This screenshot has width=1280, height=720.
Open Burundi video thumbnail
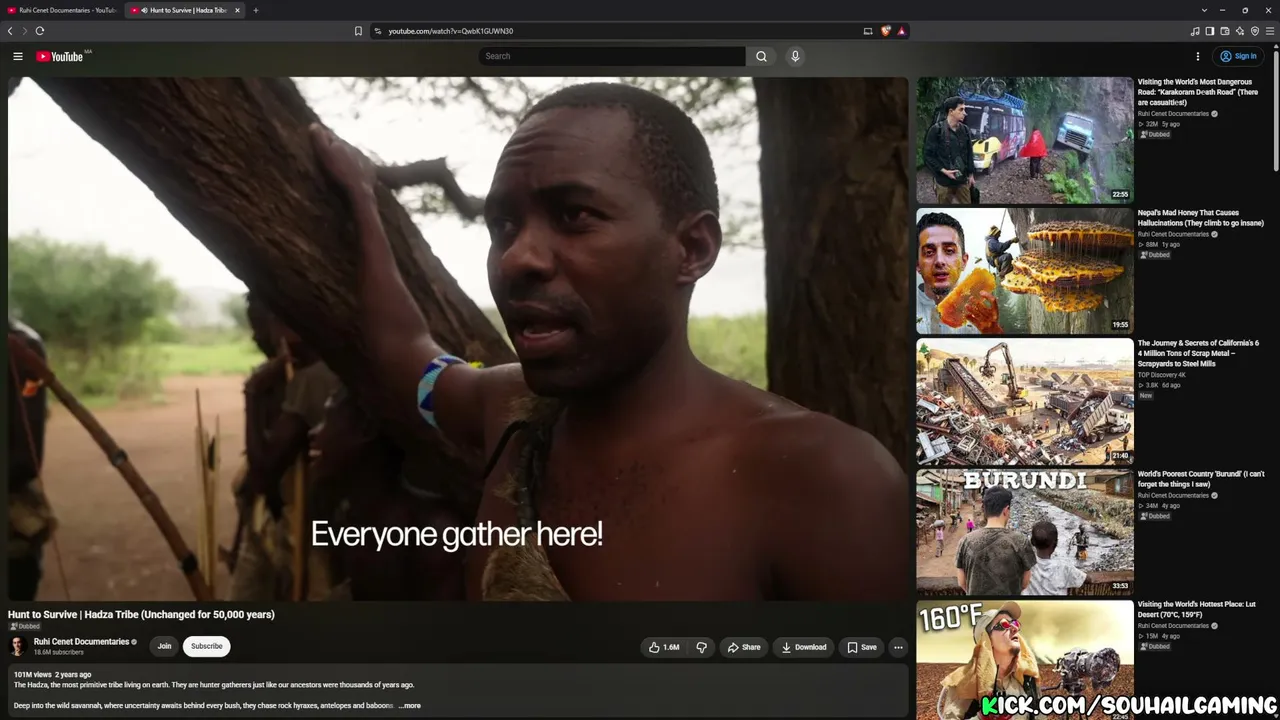[x=1025, y=532]
